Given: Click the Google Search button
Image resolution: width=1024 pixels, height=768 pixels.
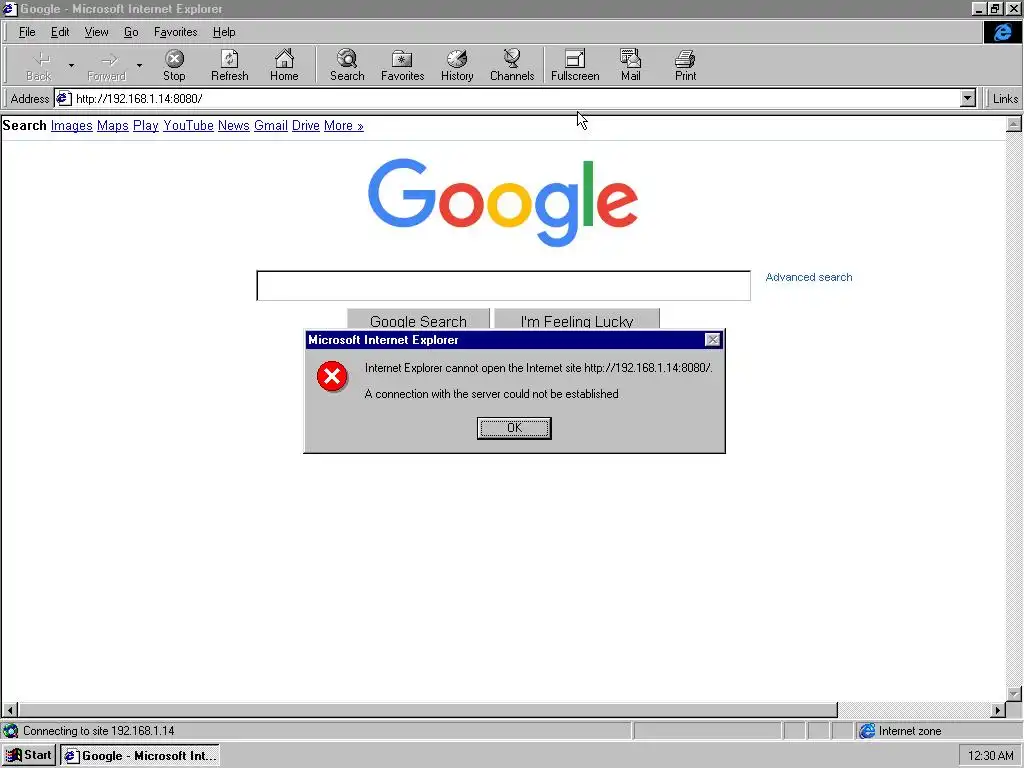Looking at the screenshot, I should pos(418,319).
